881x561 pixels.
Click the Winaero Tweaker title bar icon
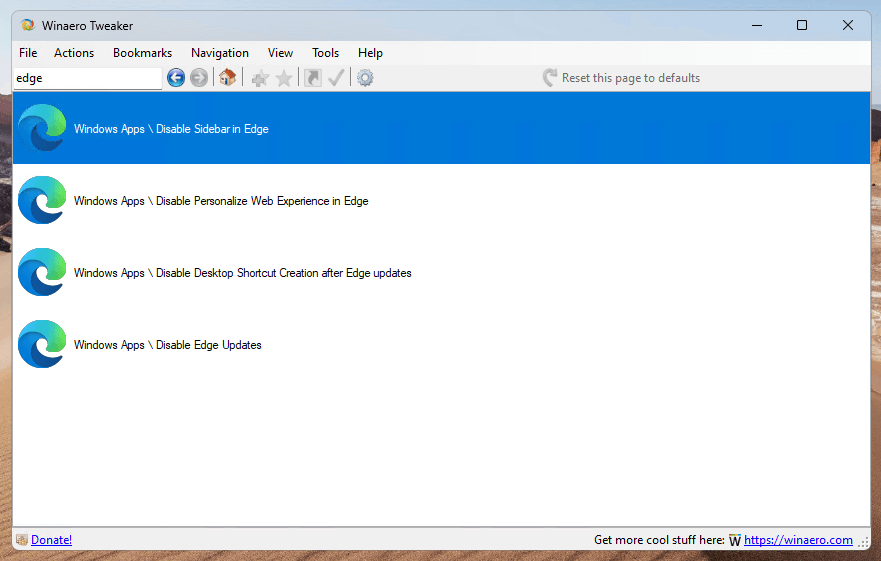coord(28,25)
